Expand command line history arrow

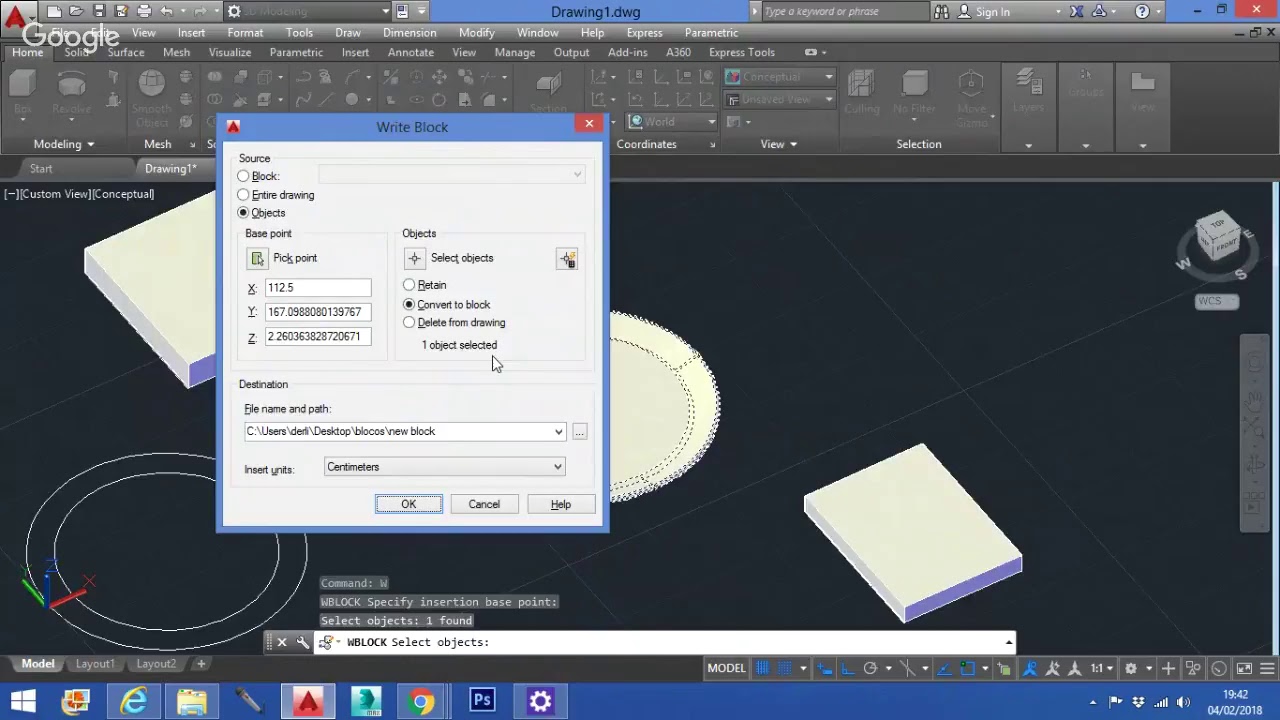(x=1009, y=642)
